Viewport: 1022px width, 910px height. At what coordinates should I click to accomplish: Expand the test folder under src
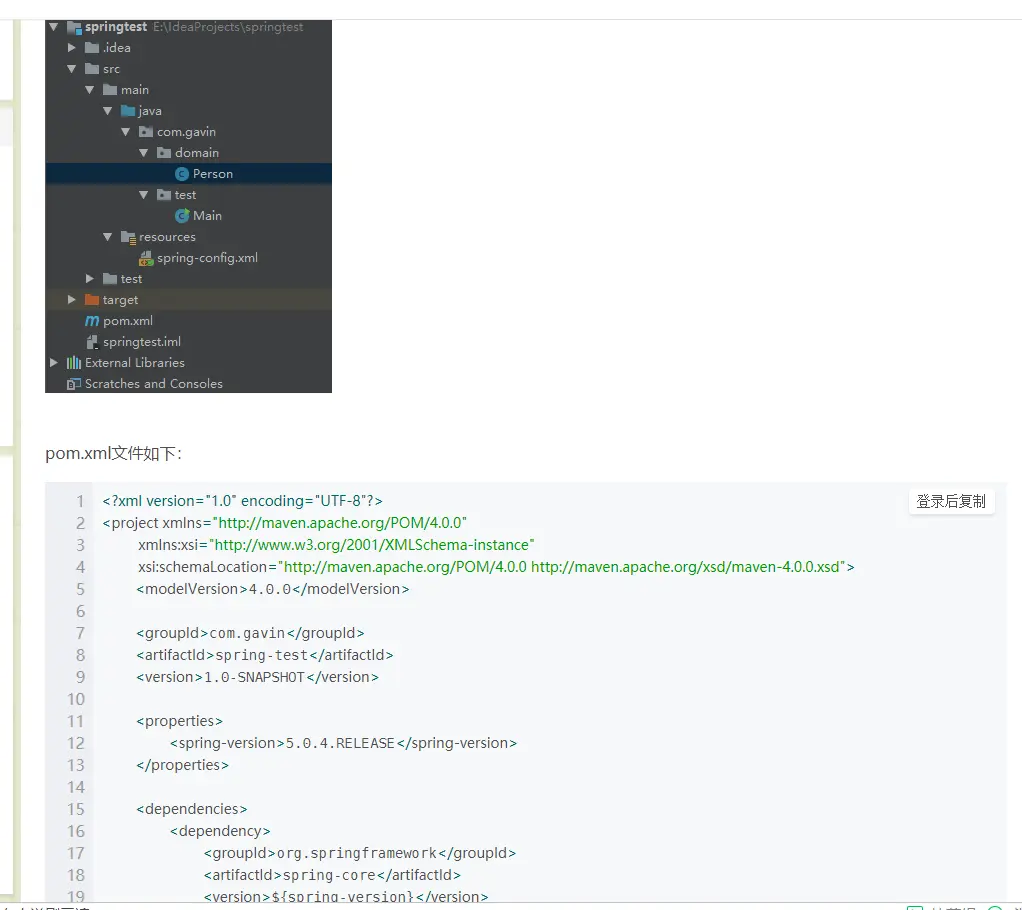(x=89, y=278)
